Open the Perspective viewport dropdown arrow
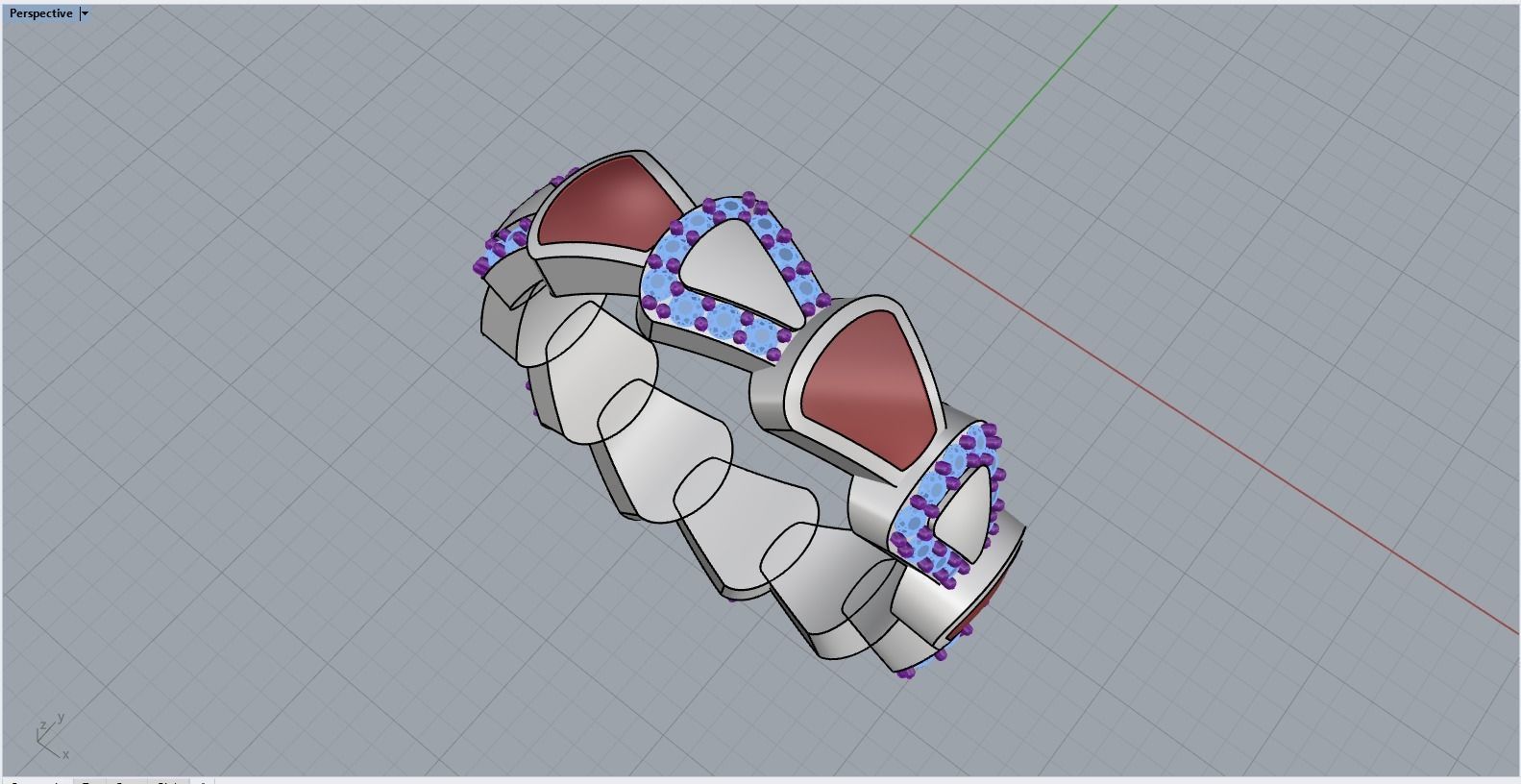This screenshot has width=1521, height=784. (x=85, y=13)
